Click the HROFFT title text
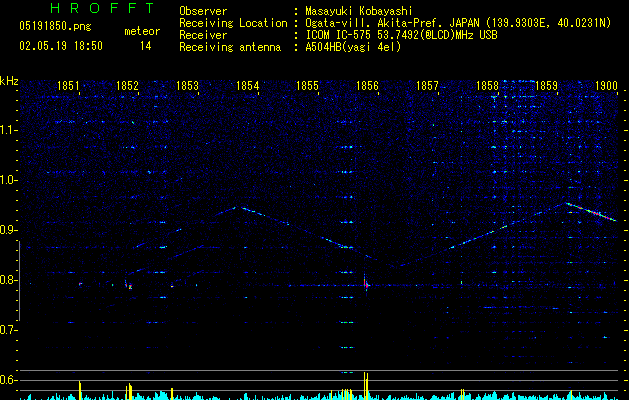The width and height of the screenshot is (629, 400). (x=102, y=8)
